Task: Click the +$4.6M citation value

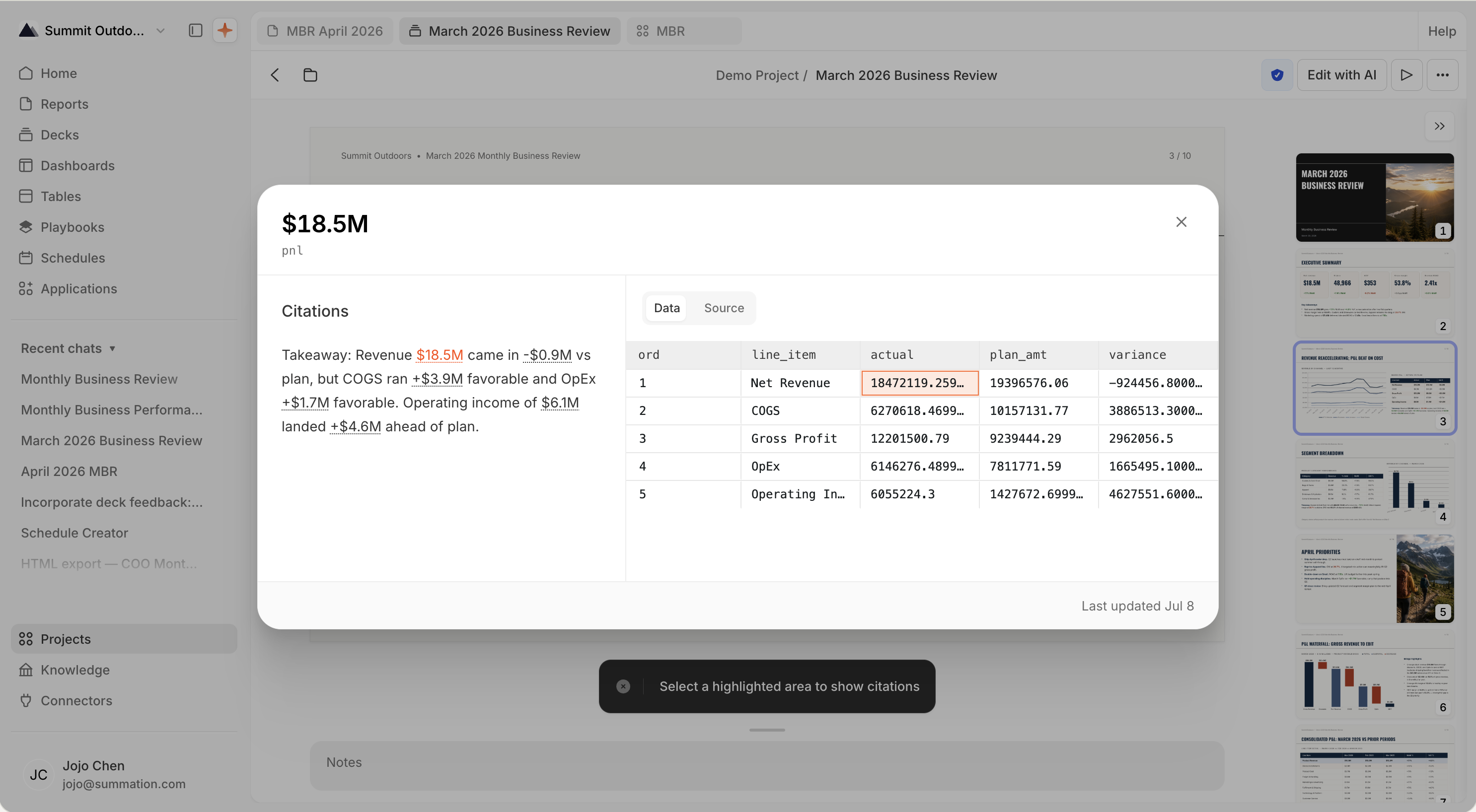Action: pyautogui.click(x=355, y=427)
